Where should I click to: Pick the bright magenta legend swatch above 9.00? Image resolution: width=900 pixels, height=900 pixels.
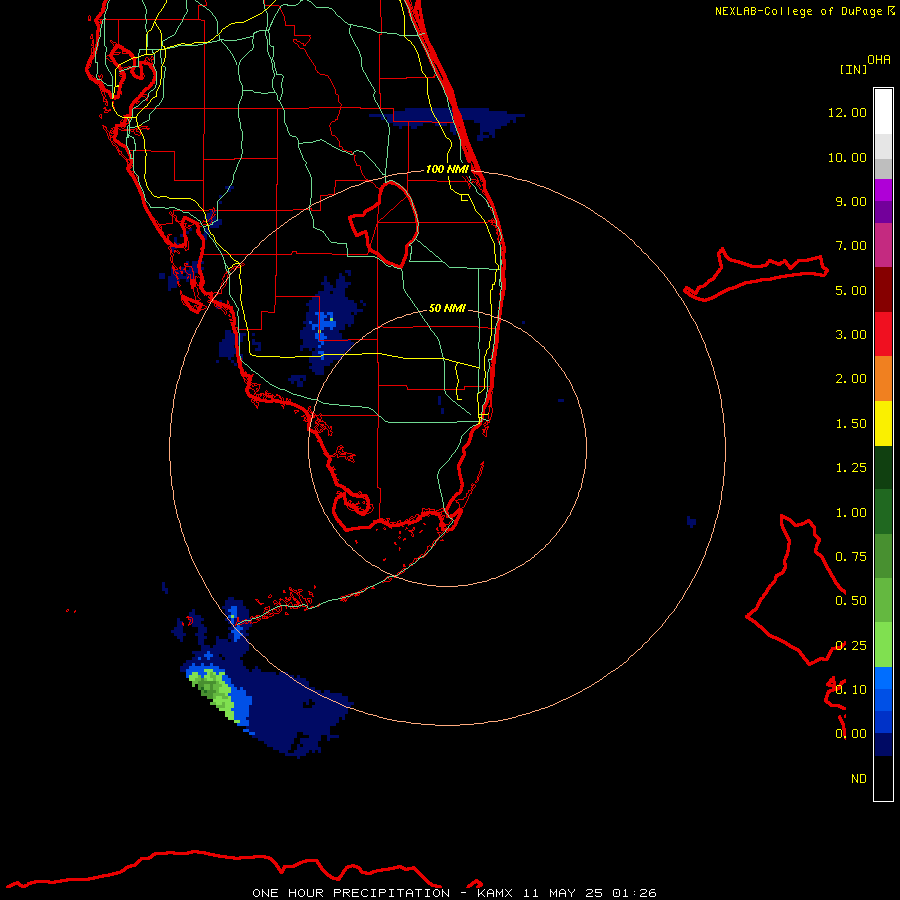pos(883,190)
